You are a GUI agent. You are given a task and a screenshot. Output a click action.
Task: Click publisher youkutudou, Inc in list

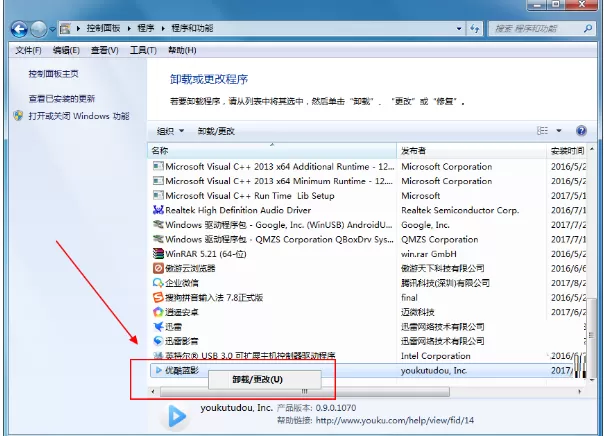434,371
